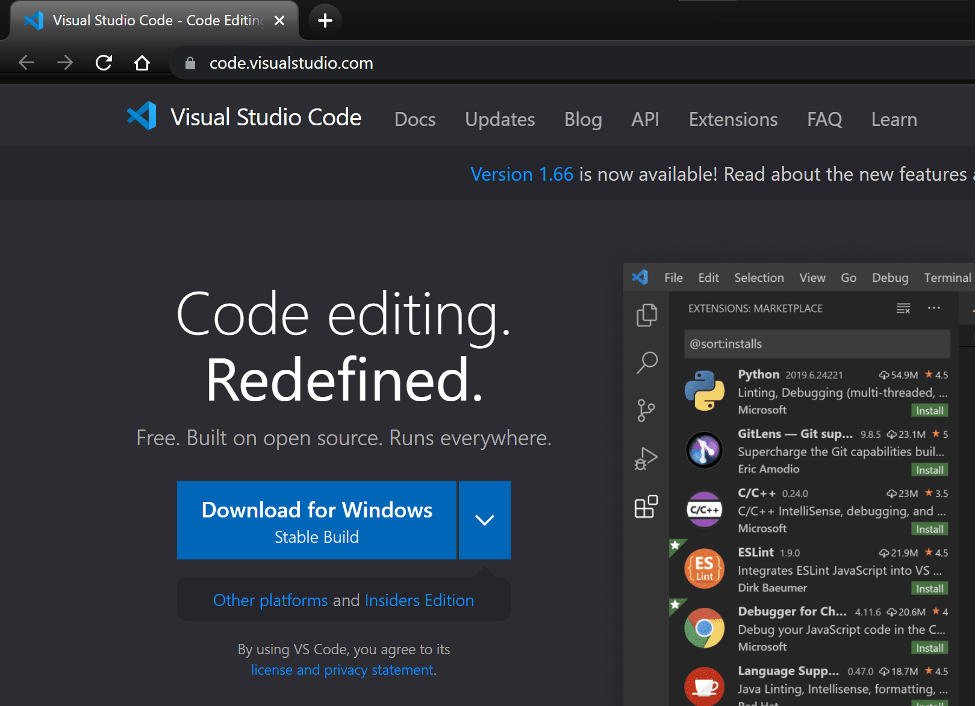Click the @sort:installs search field
Image resolution: width=977 pixels, height=706 pixels.
817,343
